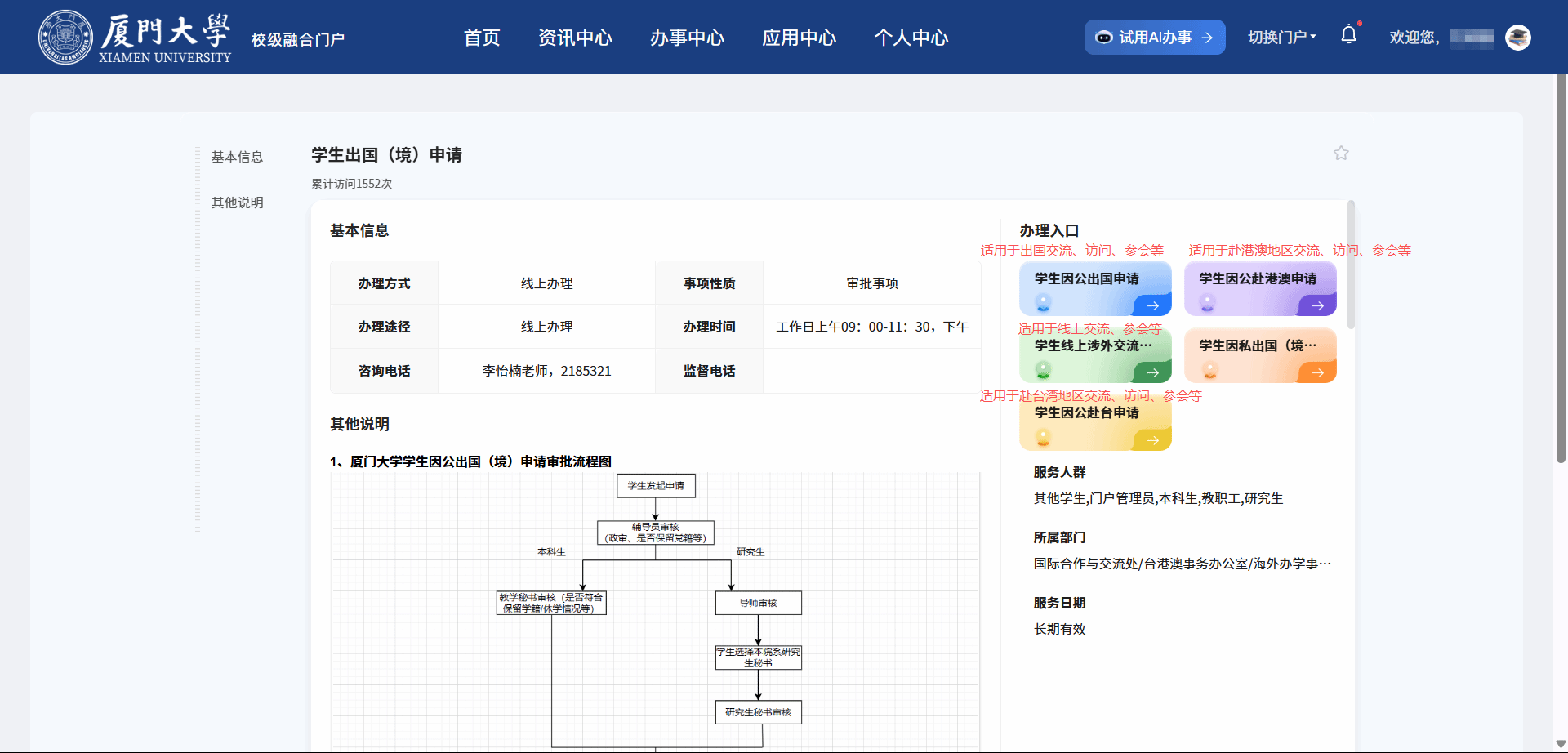Go to 办事中心 in the navigation
Viewport: 1568px width, 753px height.
(x=687, y=38)
